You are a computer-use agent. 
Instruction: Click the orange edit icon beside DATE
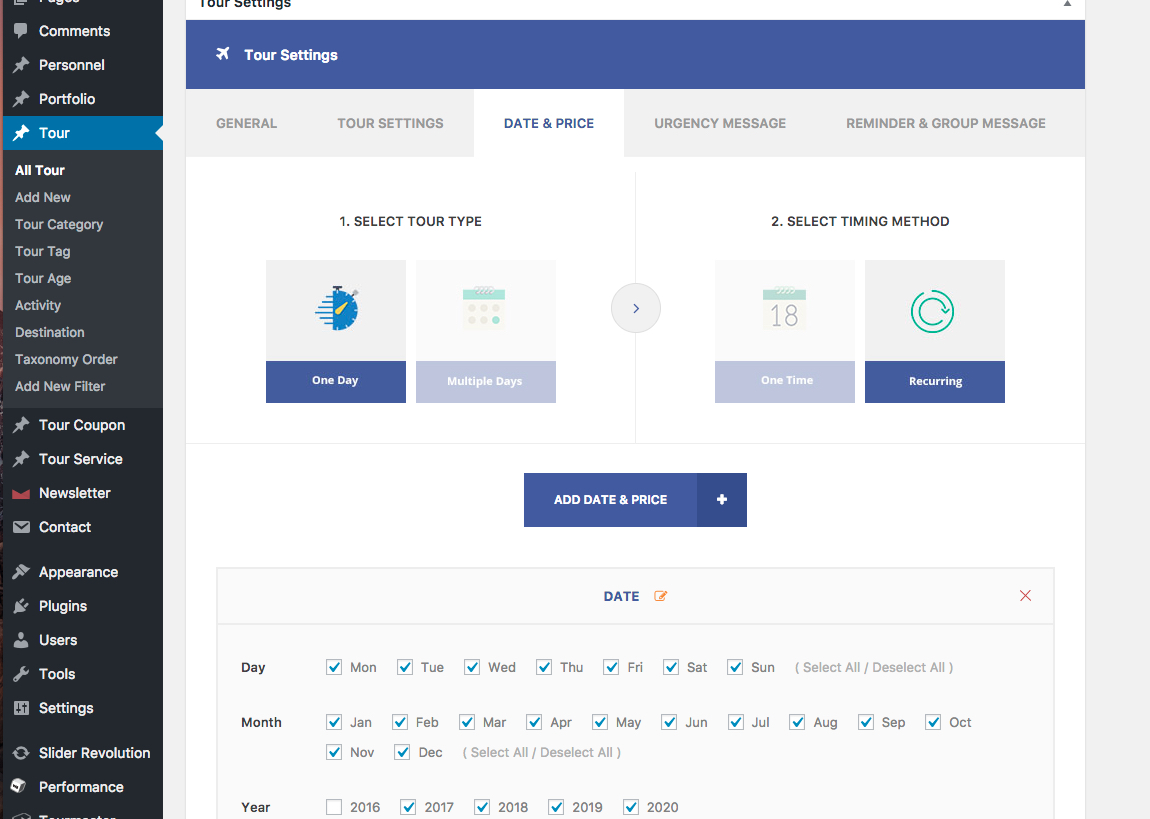pyautogui.click(x=660, y=596)
